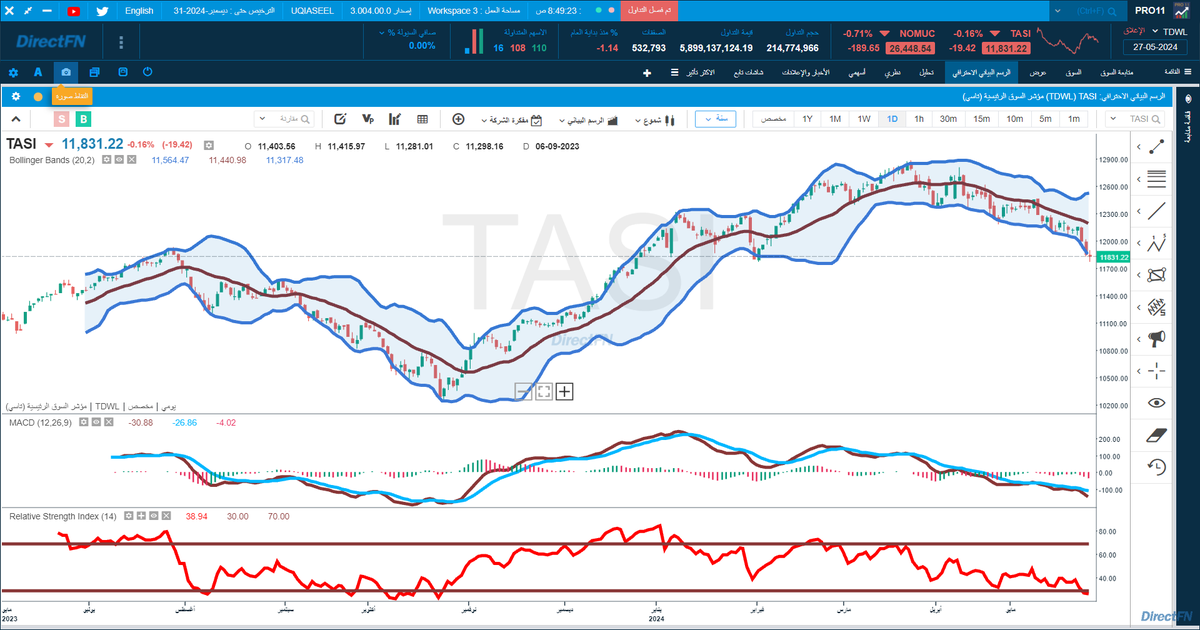The width and height of the screenshot is (1200, 630).
Task: Select the 5m interval
Action: point(1045,119)
